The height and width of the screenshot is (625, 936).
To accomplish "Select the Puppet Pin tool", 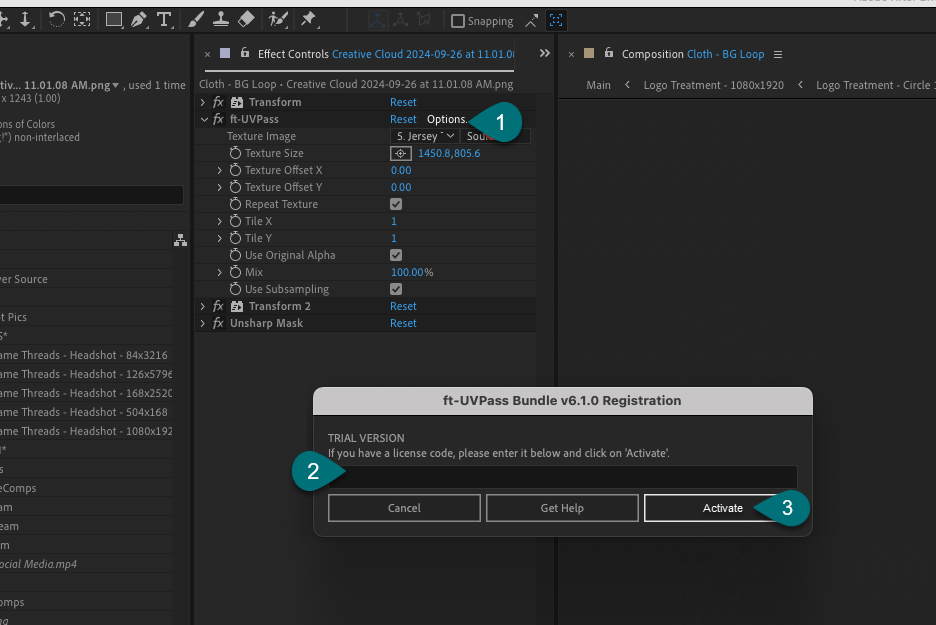I will tap(308, 20).
